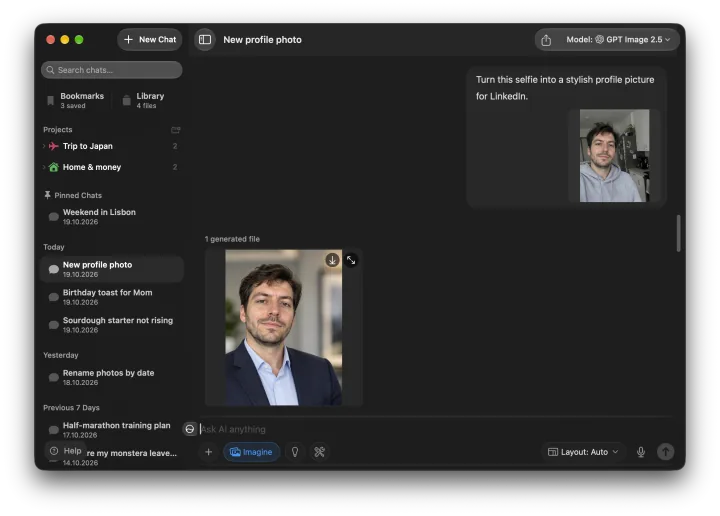Click the Projects section heading
The width and height of the screenshot is (720, 516).
click(x=57, y=129)
